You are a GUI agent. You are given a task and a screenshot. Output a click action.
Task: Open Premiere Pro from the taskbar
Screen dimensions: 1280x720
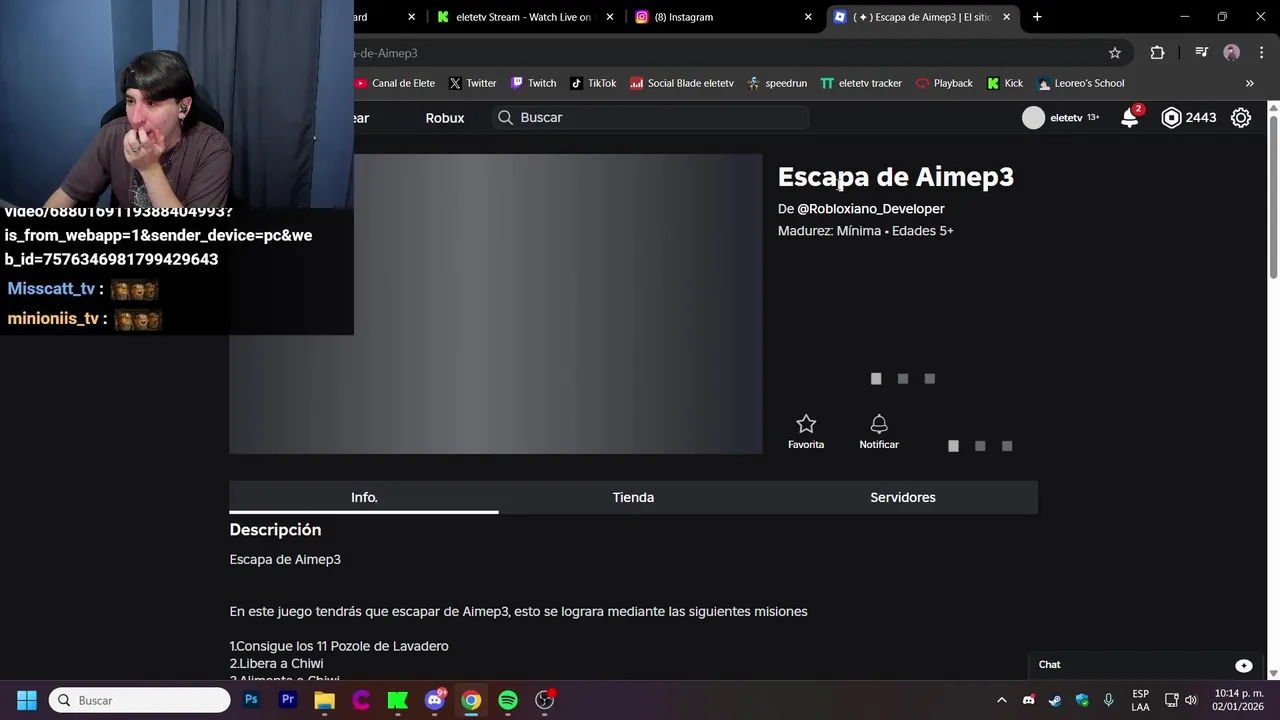288,700
